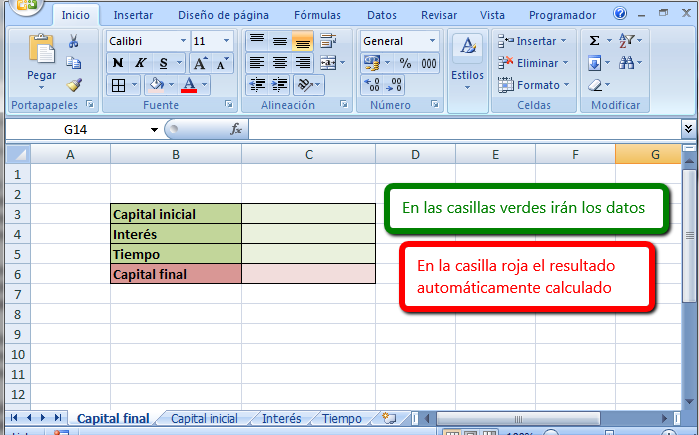The width and height of the screenshot is (699, 435).
Task: Open the Name Box dropdown arrow
Action: tap(154, 130)
